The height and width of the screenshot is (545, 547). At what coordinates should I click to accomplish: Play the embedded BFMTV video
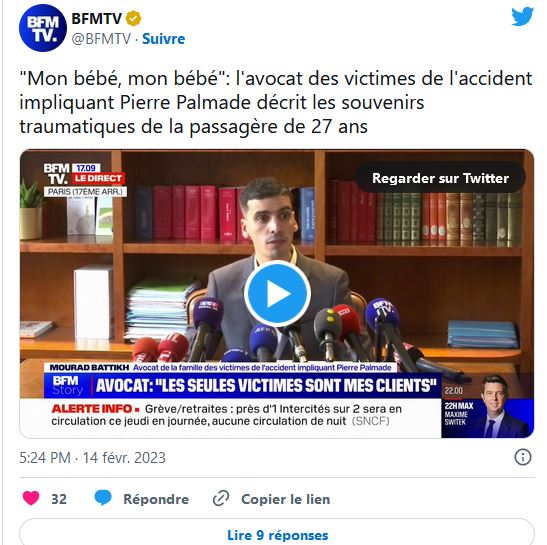pos(277,294)
